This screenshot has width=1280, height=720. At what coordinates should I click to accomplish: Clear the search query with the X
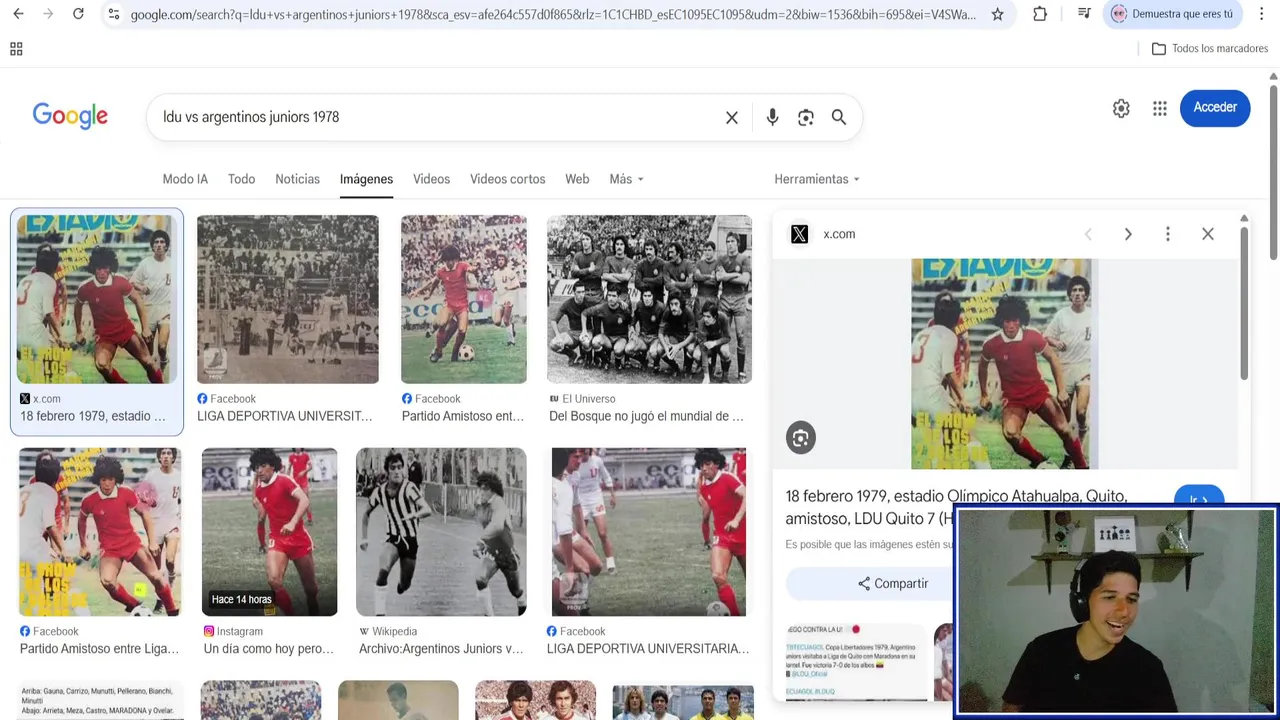point(732,118)
